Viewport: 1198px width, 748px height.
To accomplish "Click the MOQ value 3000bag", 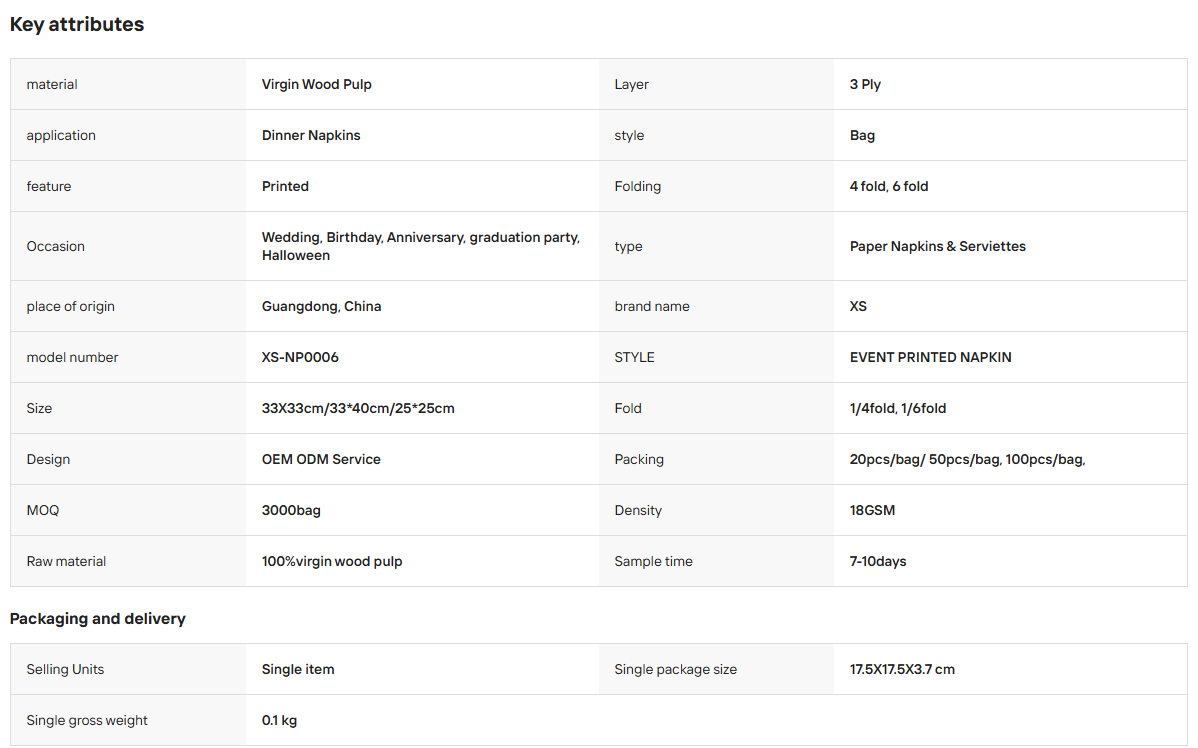I will (291, 510).
